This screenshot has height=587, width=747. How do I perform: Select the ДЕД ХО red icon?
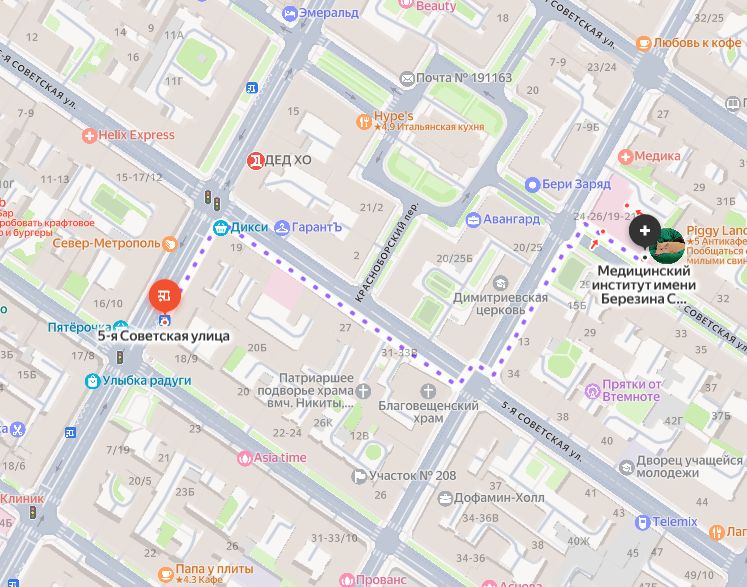255,161
